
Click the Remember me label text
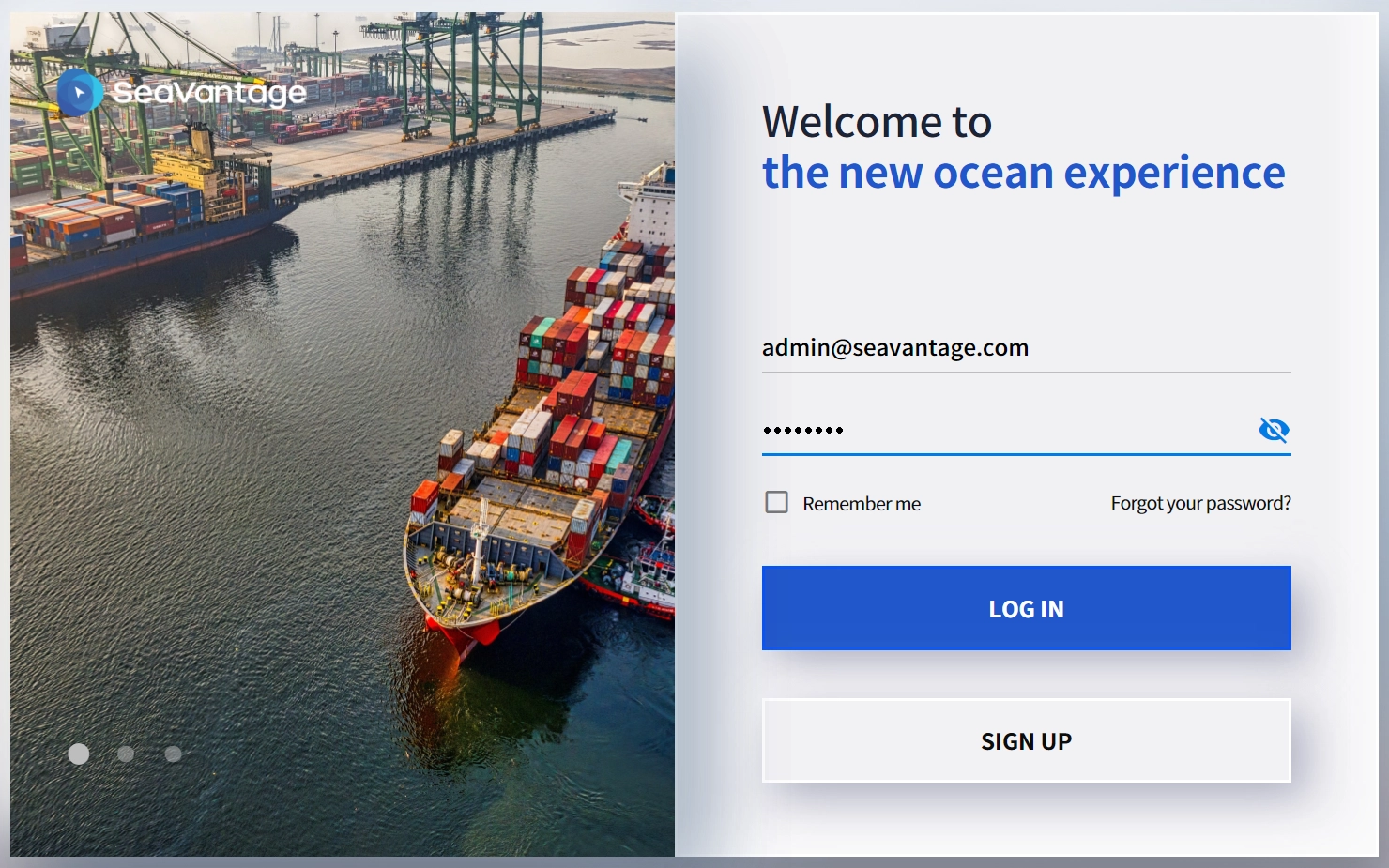(862, 504)
